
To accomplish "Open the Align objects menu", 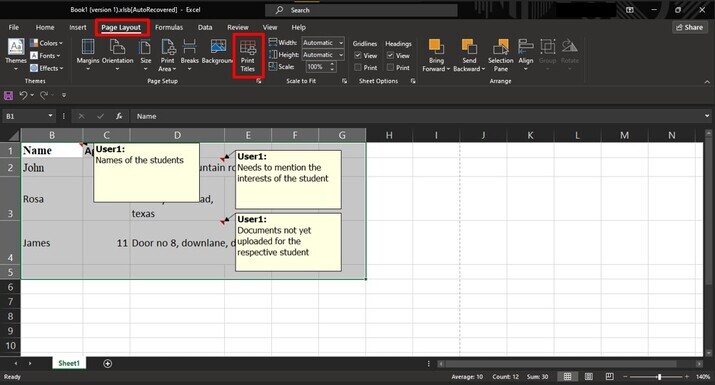I will (x=526, y=55).
